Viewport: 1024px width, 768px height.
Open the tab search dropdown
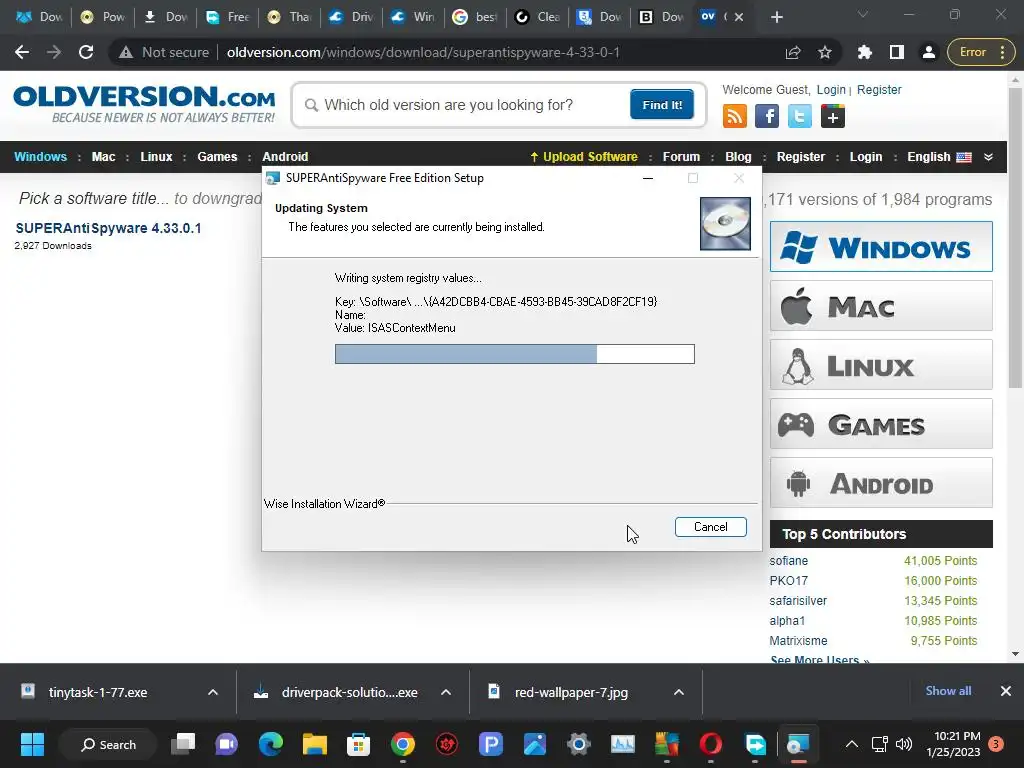863,14
